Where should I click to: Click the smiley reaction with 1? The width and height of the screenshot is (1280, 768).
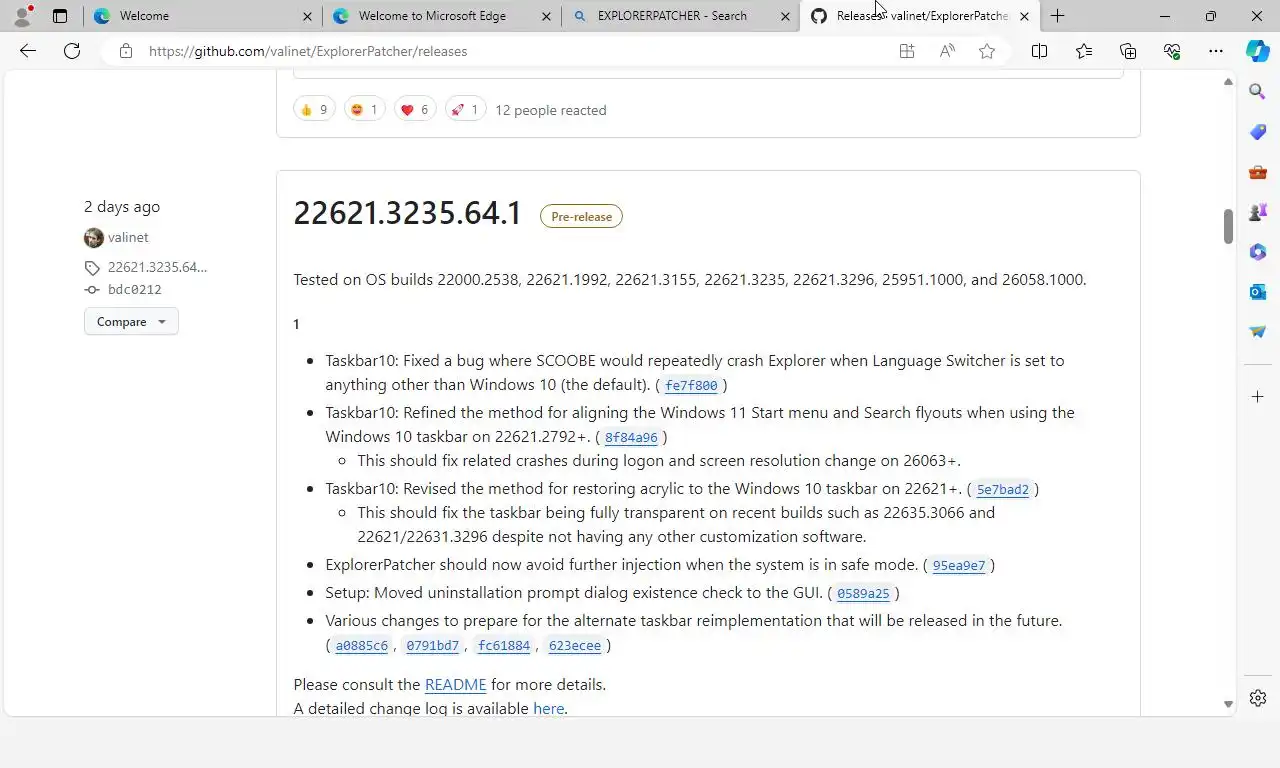click(364, 110)
